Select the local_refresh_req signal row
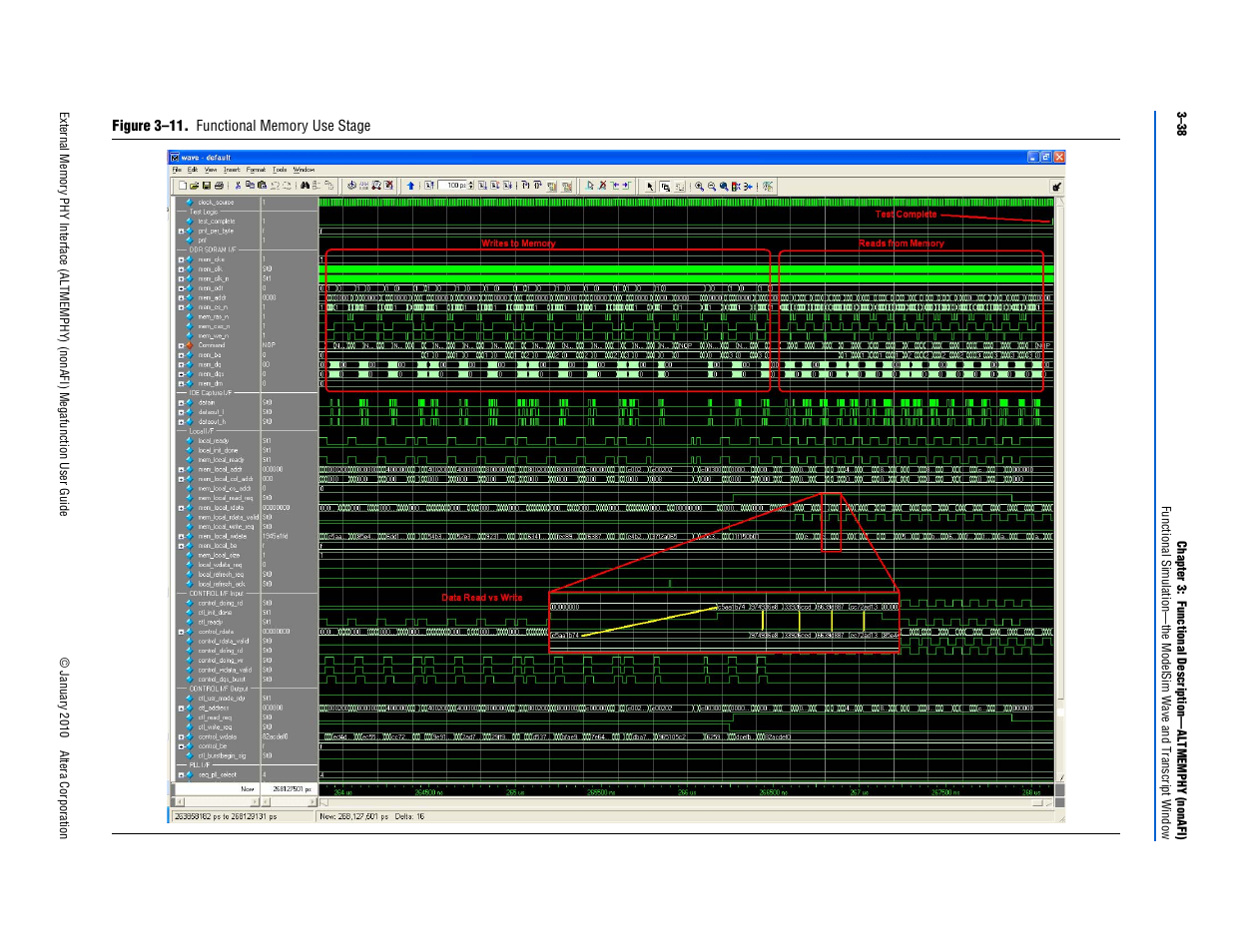Image resolution: width=1233 pixels, height=952 pixels. click(x=221, y=574)
